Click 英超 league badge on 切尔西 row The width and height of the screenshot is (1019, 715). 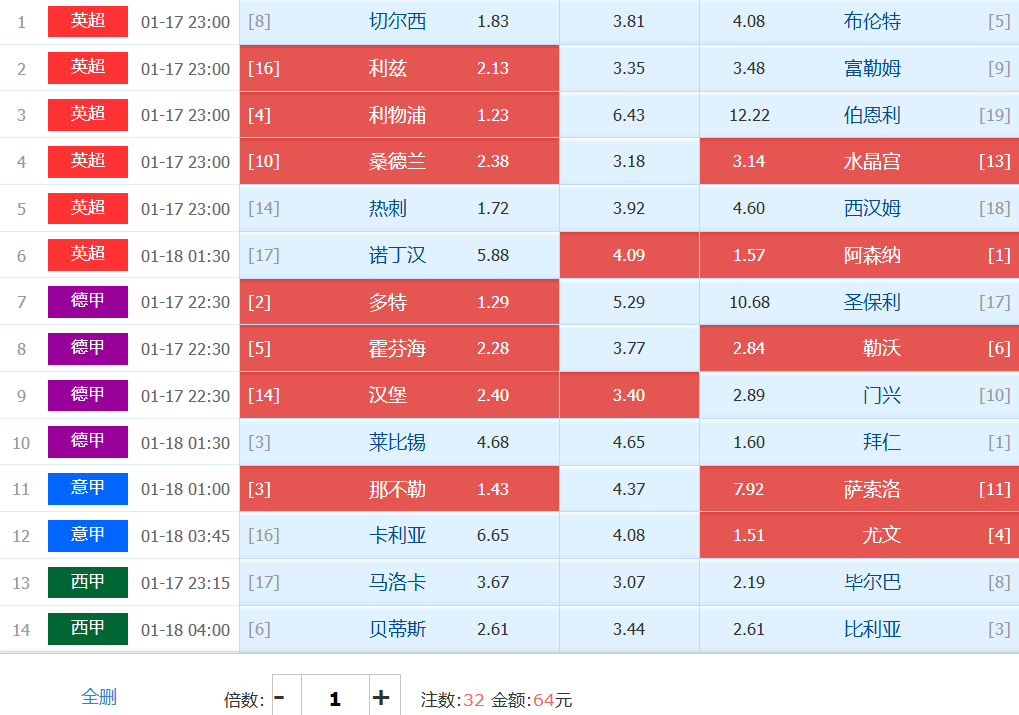[88, 21]
